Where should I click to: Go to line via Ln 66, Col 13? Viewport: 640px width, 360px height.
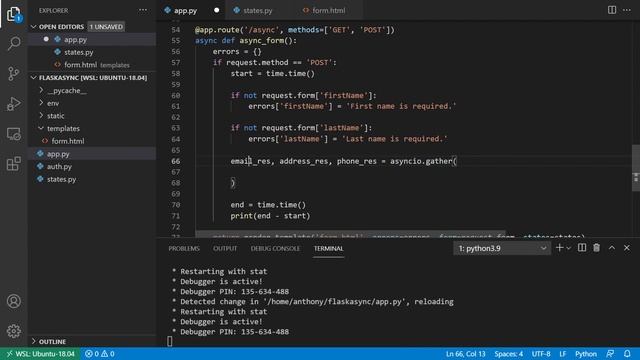pyautogui.click(x=465, y=354)
